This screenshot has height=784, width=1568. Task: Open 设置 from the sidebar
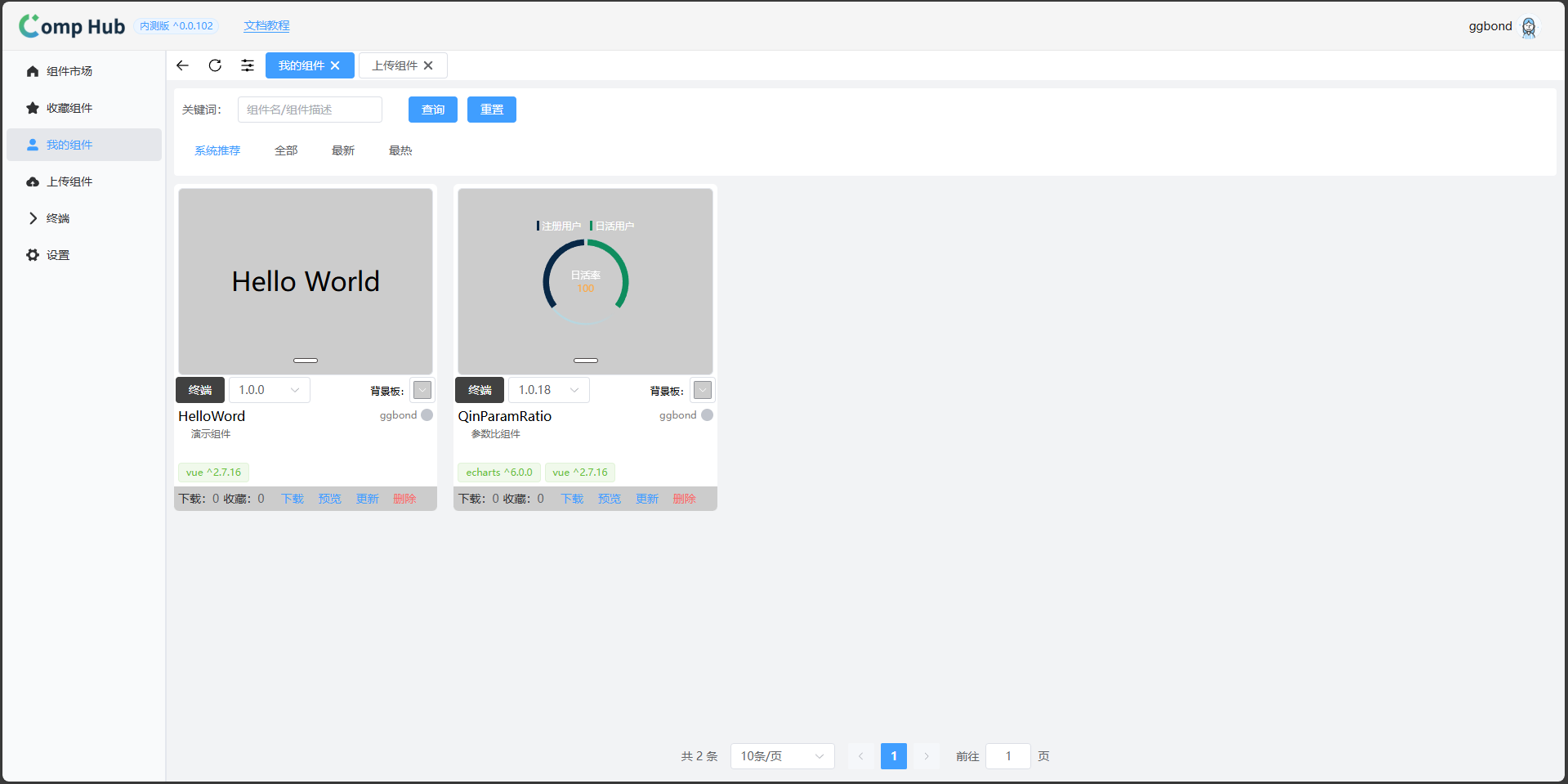pyautogui.click(x=58, y=255)
